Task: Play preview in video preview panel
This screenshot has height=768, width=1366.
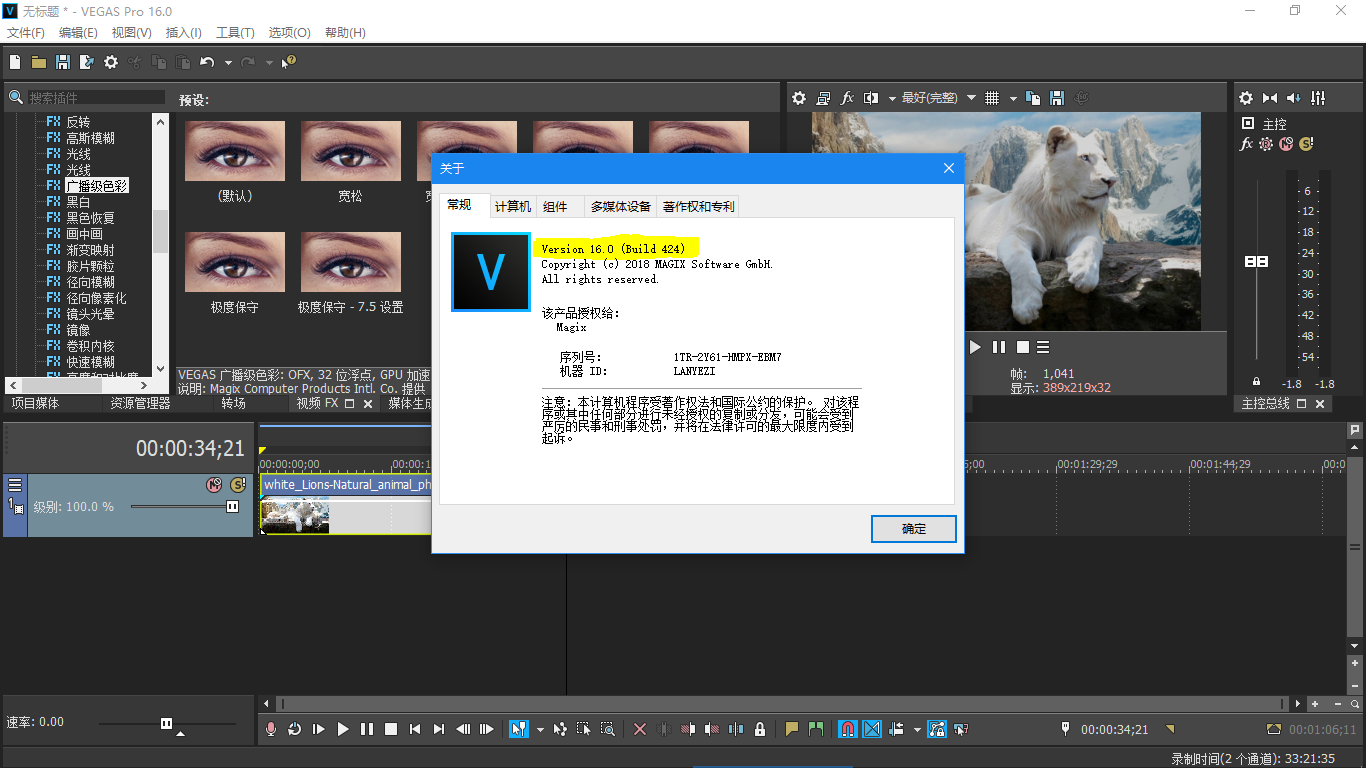Action: tap(976, 347)
